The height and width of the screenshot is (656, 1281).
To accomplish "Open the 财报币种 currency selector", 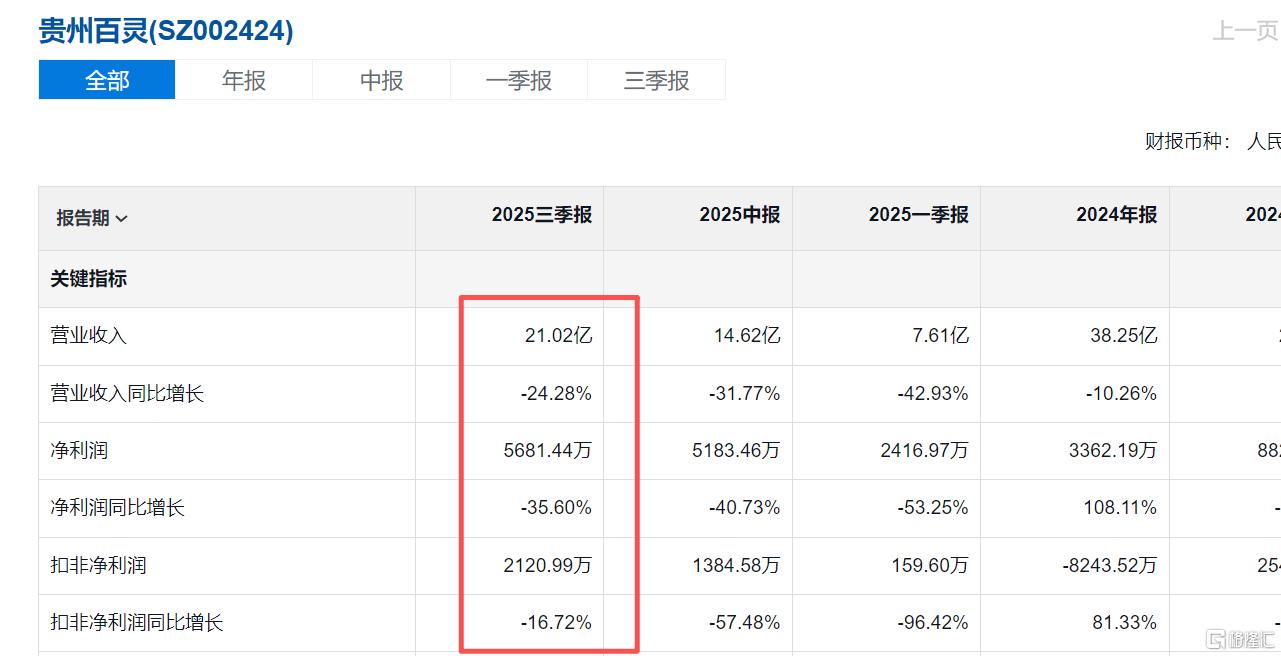I will pyautogui.click(x=1262, y=141).
